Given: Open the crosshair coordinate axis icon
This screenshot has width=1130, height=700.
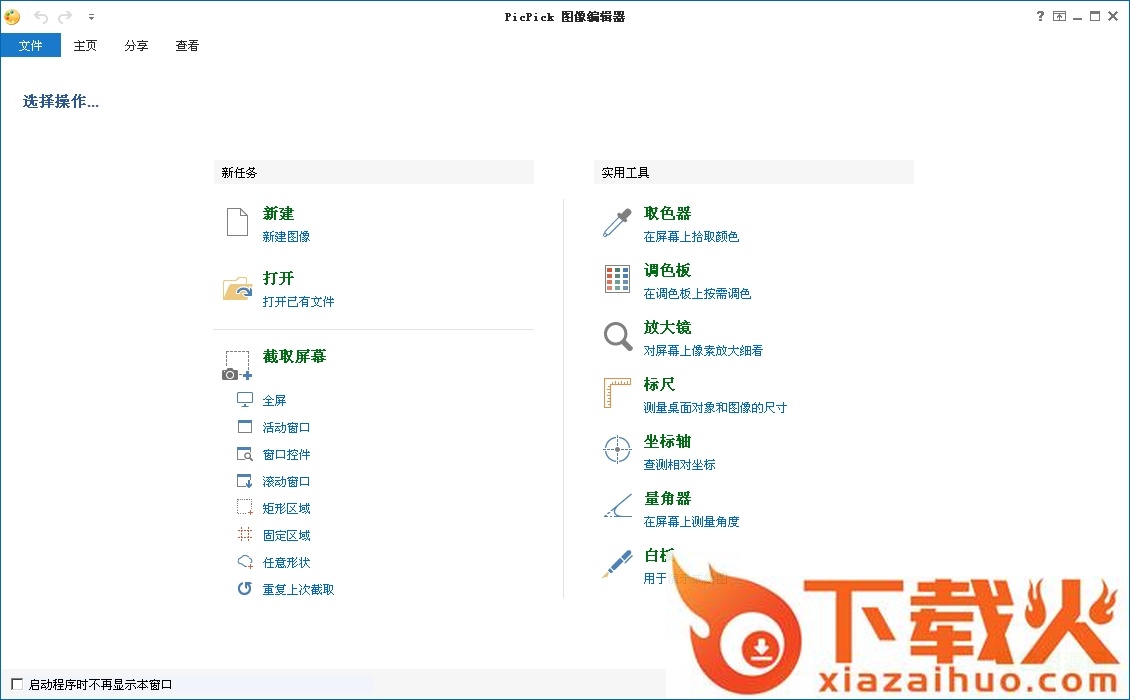Looking at the screenshot, I should [617, 450].
